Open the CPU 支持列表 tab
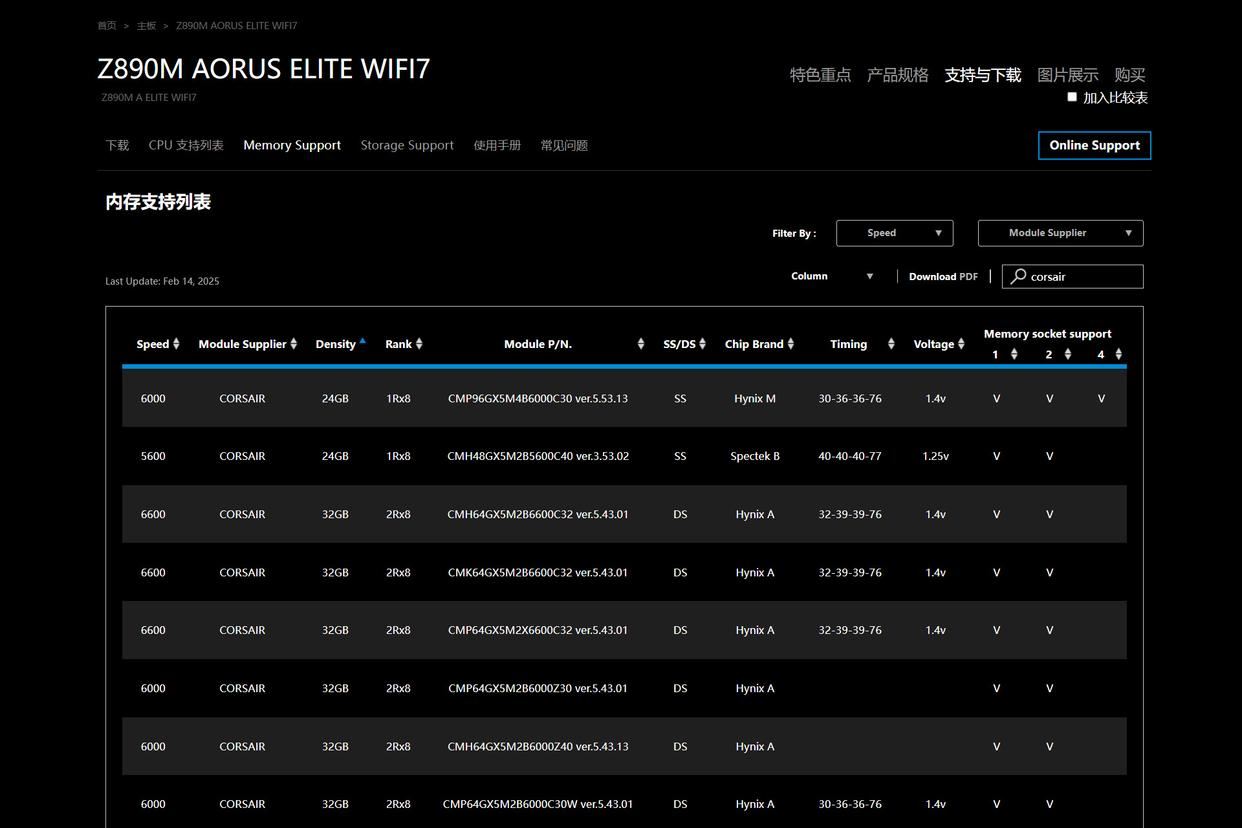Screen dimensions: 1242x828 coord(186,145)
